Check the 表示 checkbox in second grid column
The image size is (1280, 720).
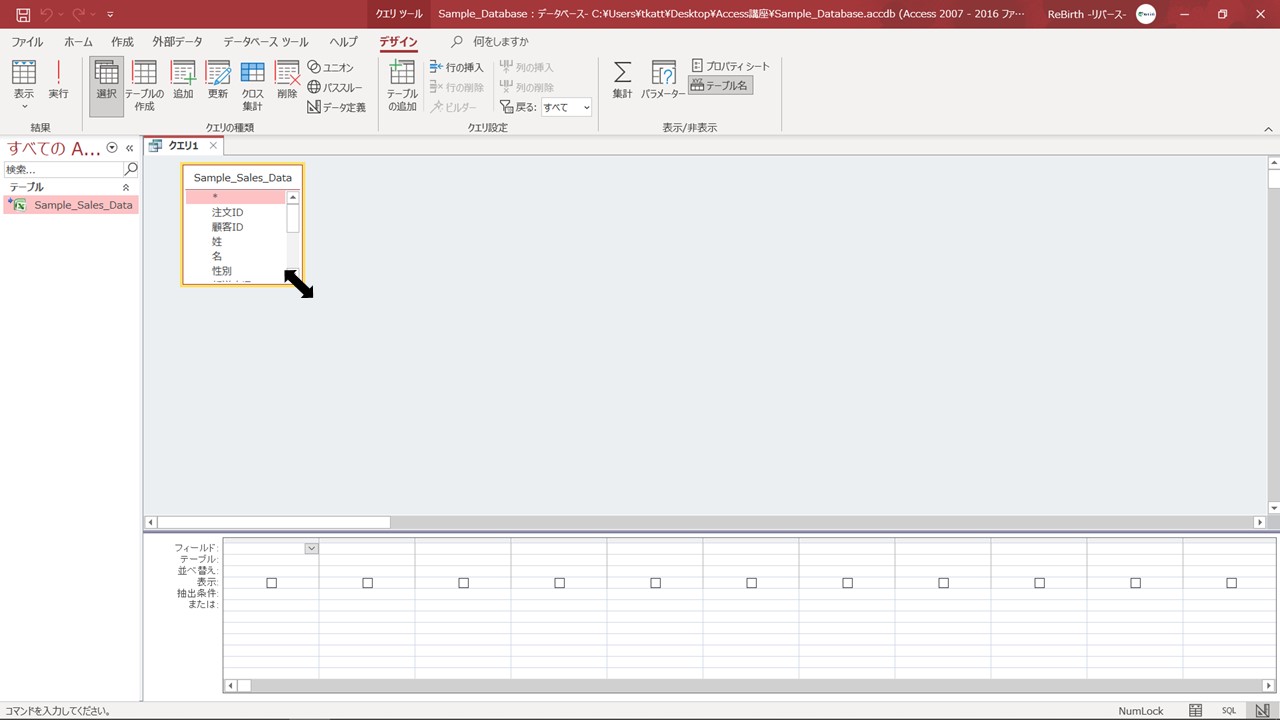click(367, 583)
